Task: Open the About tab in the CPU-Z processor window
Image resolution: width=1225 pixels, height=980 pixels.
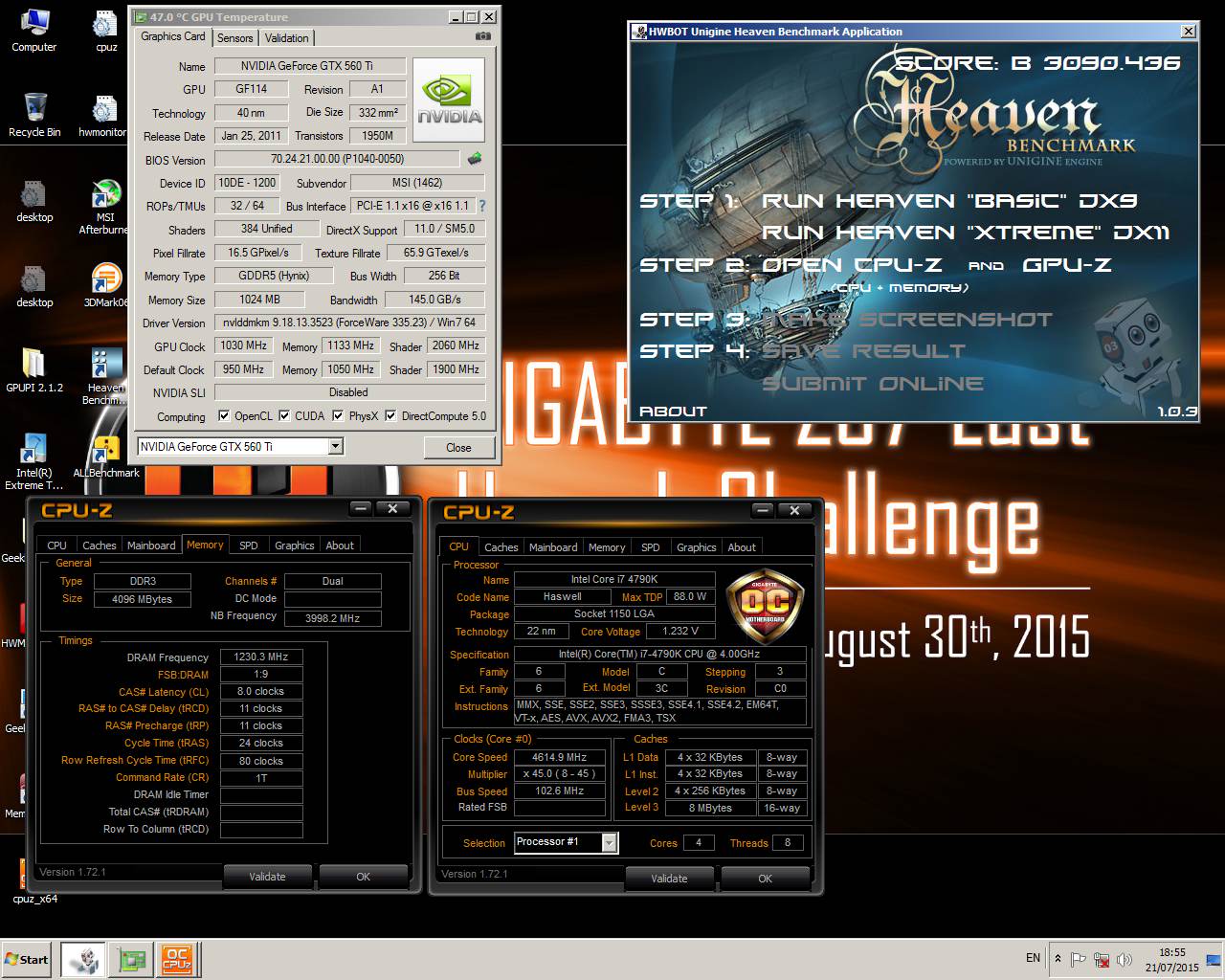Action: point(742,547)
